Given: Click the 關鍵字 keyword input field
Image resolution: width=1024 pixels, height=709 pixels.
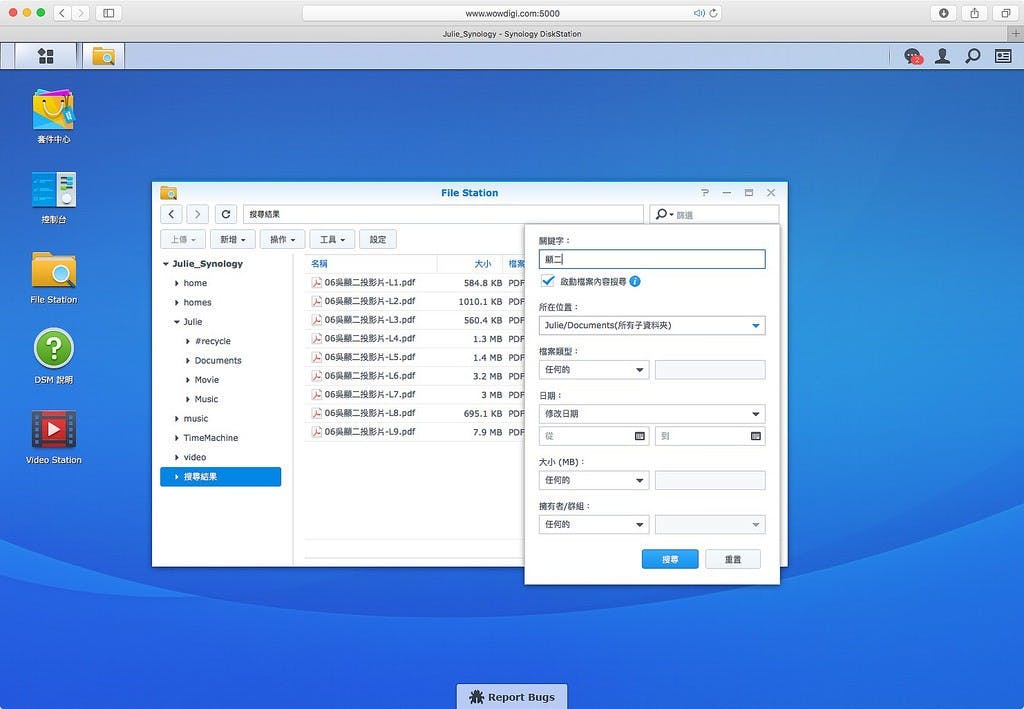Looking at the screenshot, I should point(652,260).
